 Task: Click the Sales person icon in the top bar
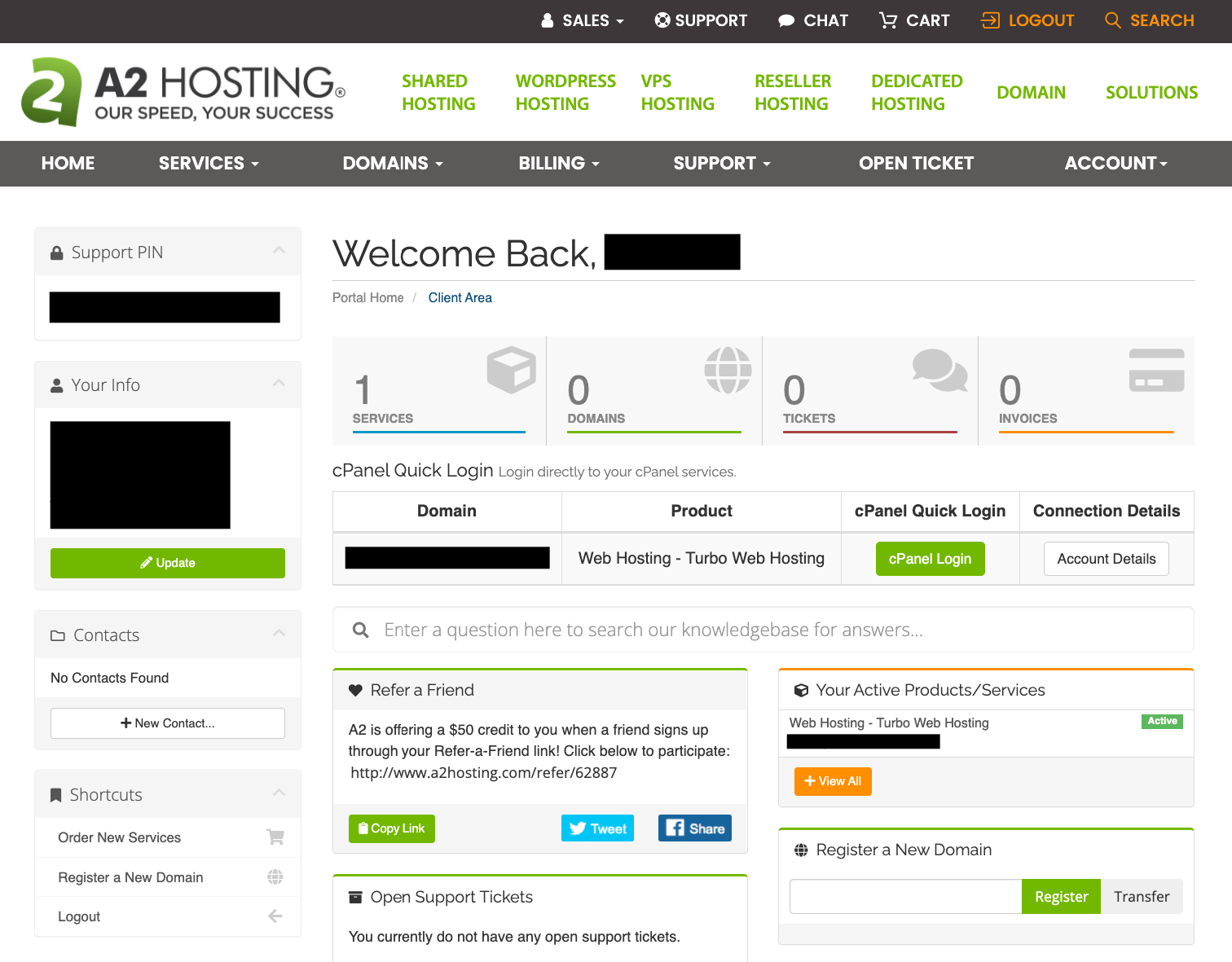[x=548, y=20]
